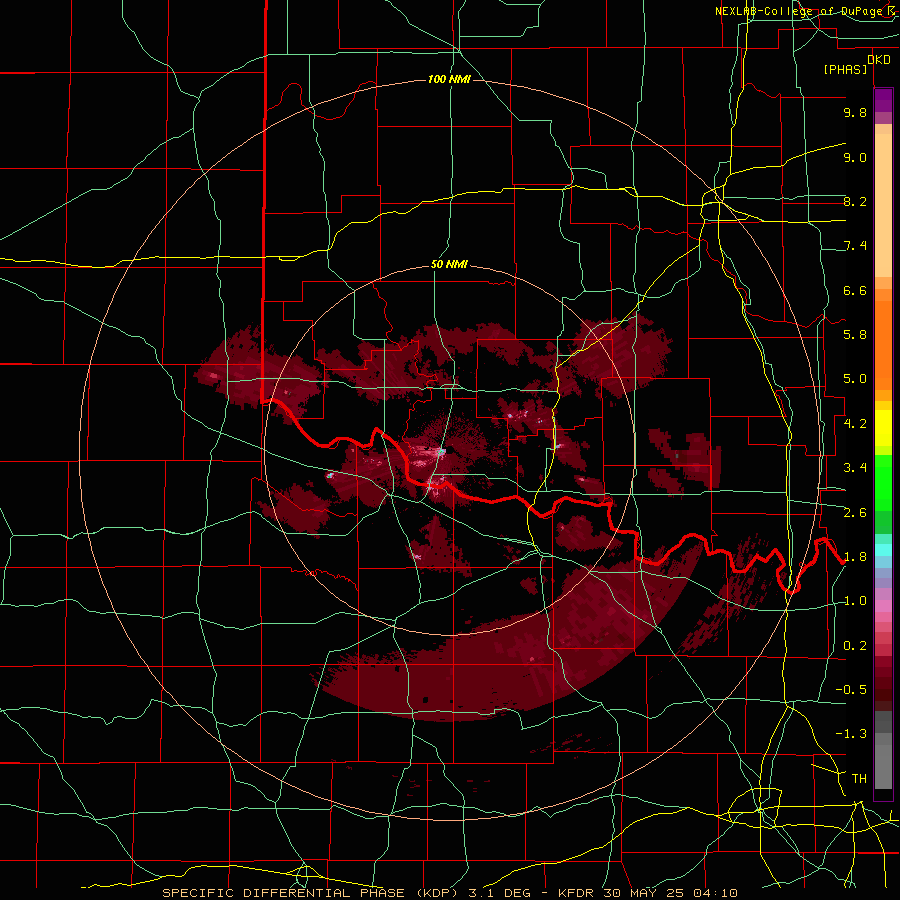Click the -0.5 legend value

click(851, 690)
